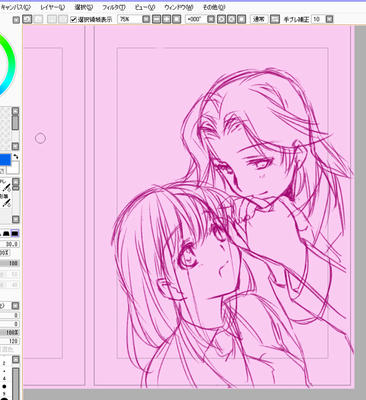Click the 75% zoom value field
366x400 pixels.
129,19
